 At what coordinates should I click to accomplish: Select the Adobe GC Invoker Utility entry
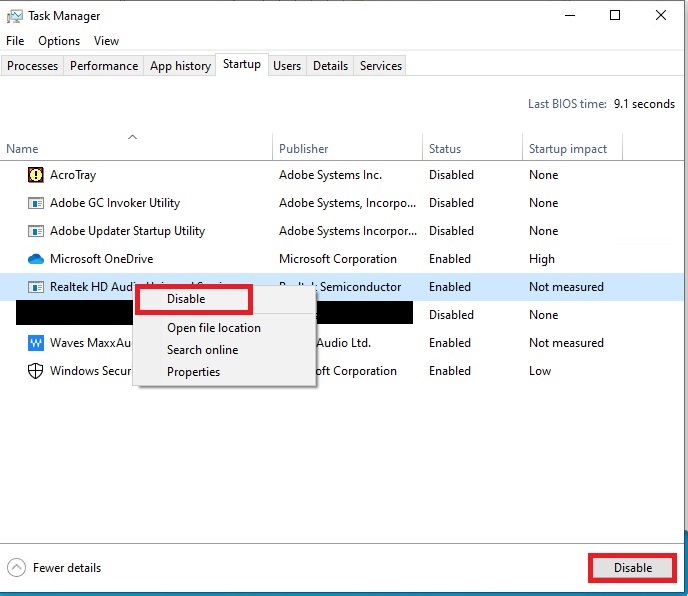click(115, 203)
